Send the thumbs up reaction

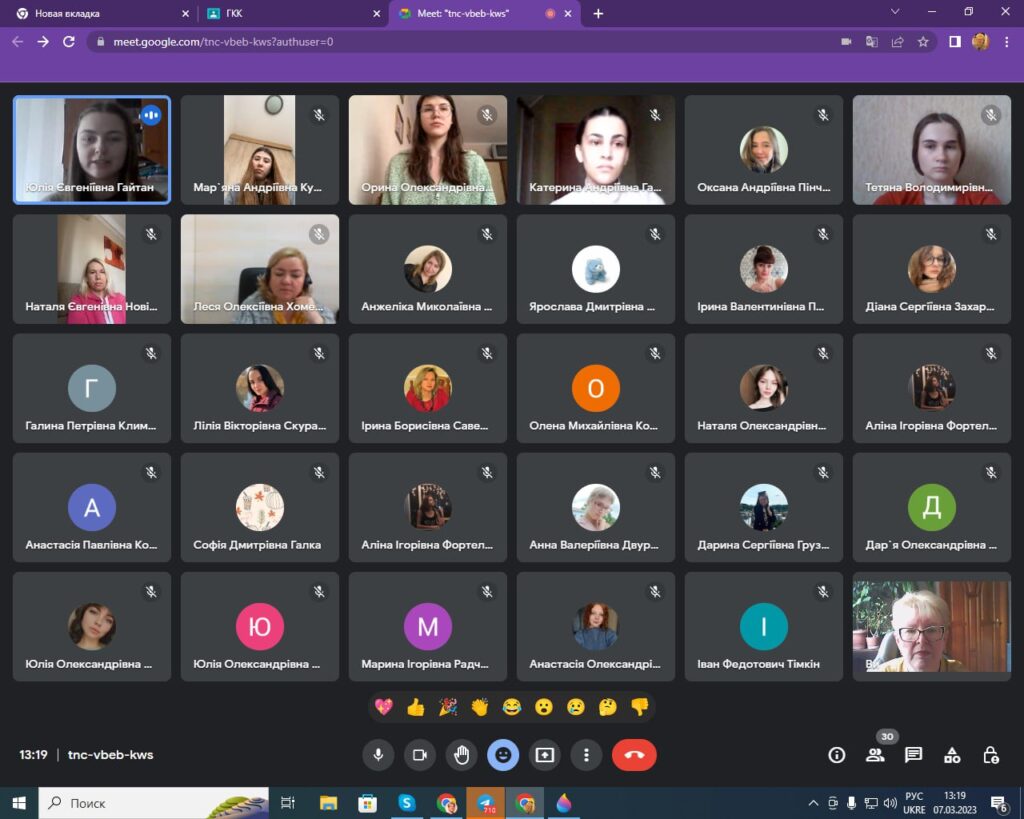coord(416,707)
